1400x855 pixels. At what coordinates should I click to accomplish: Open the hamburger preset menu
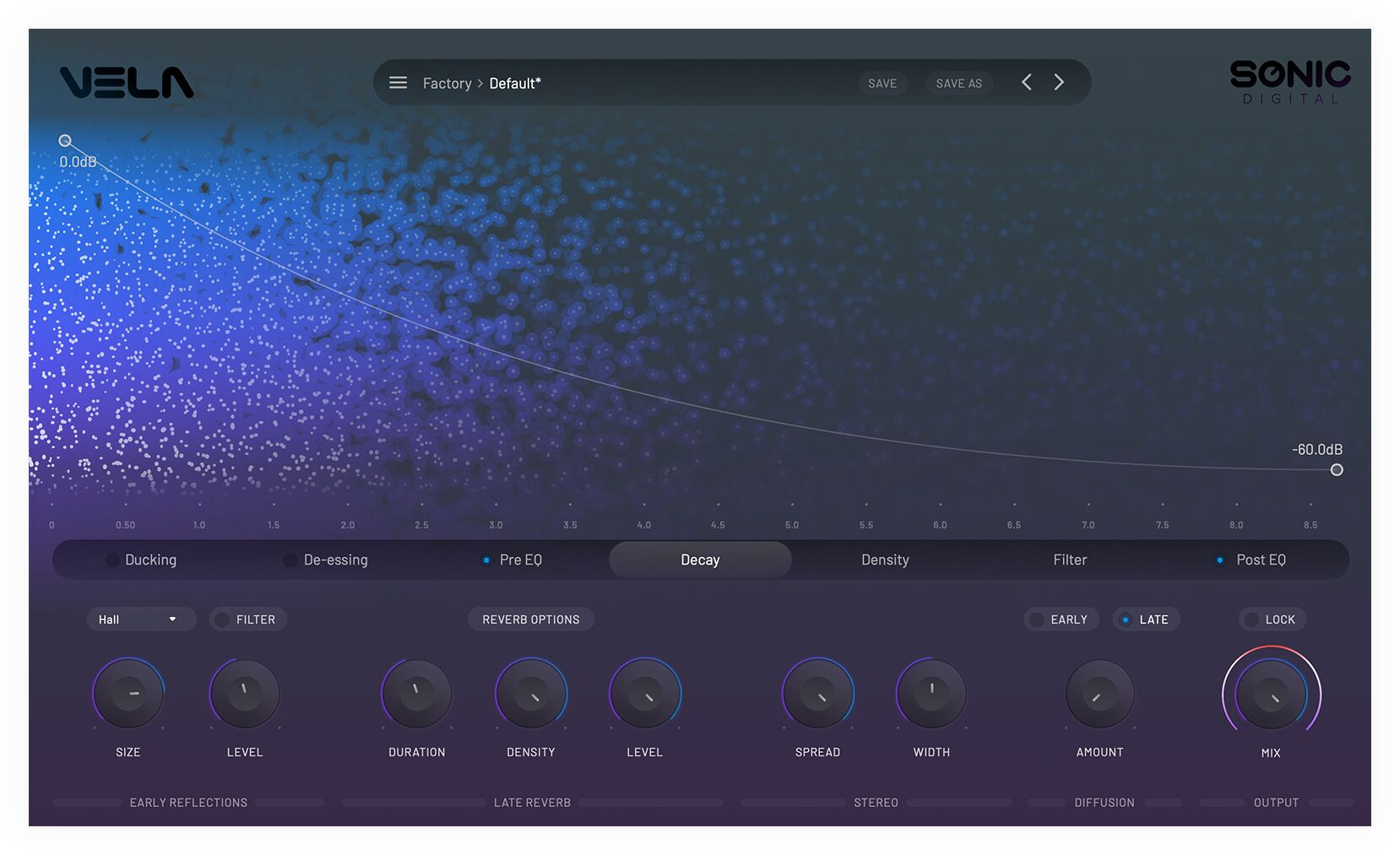point(398,83)
